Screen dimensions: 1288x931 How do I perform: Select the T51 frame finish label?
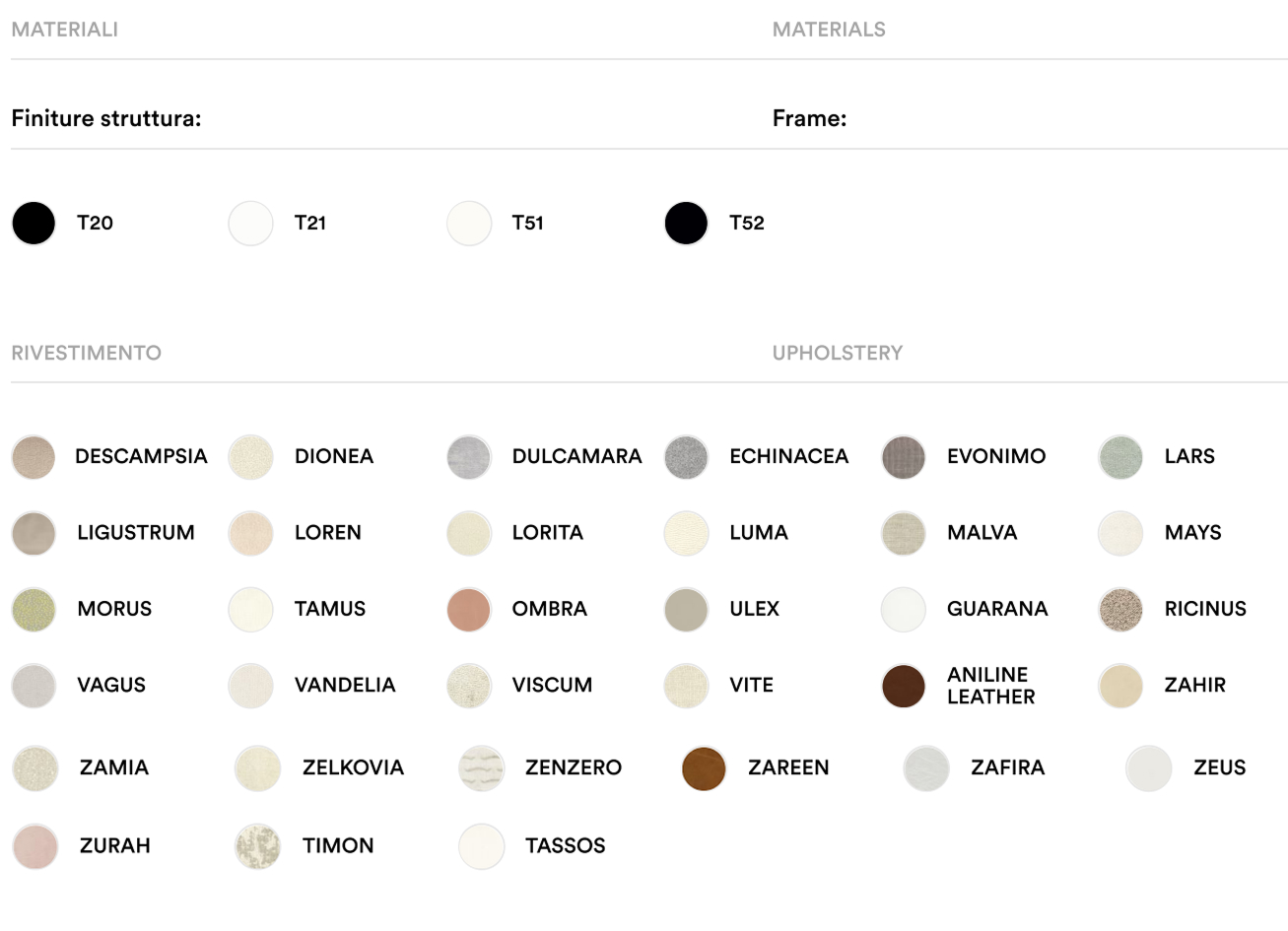[527, 223]
